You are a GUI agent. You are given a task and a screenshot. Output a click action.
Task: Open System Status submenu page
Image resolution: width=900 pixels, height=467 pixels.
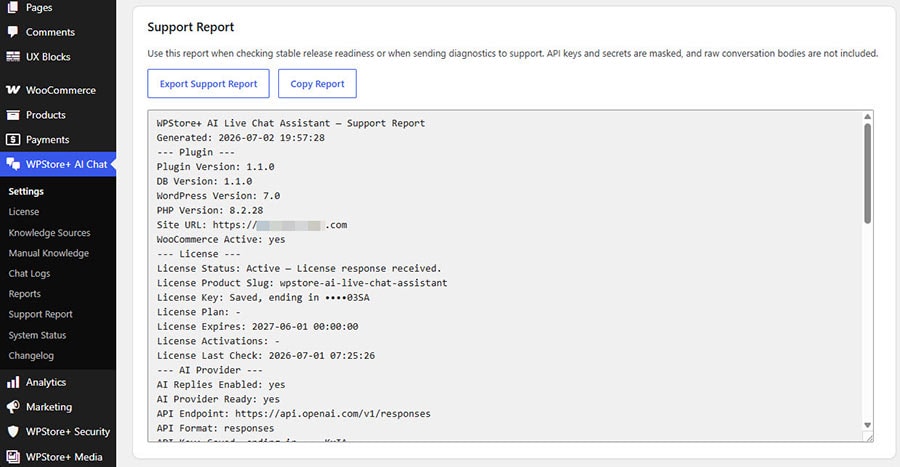coord(37,335)
